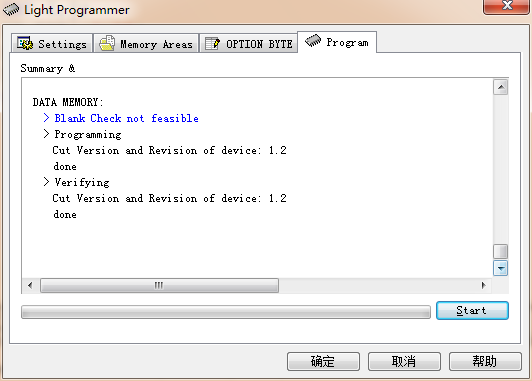Click the horizontal scrollbar thumb
Image resolution: width=532 pixels, height=381 pixels.
[159, 285]
